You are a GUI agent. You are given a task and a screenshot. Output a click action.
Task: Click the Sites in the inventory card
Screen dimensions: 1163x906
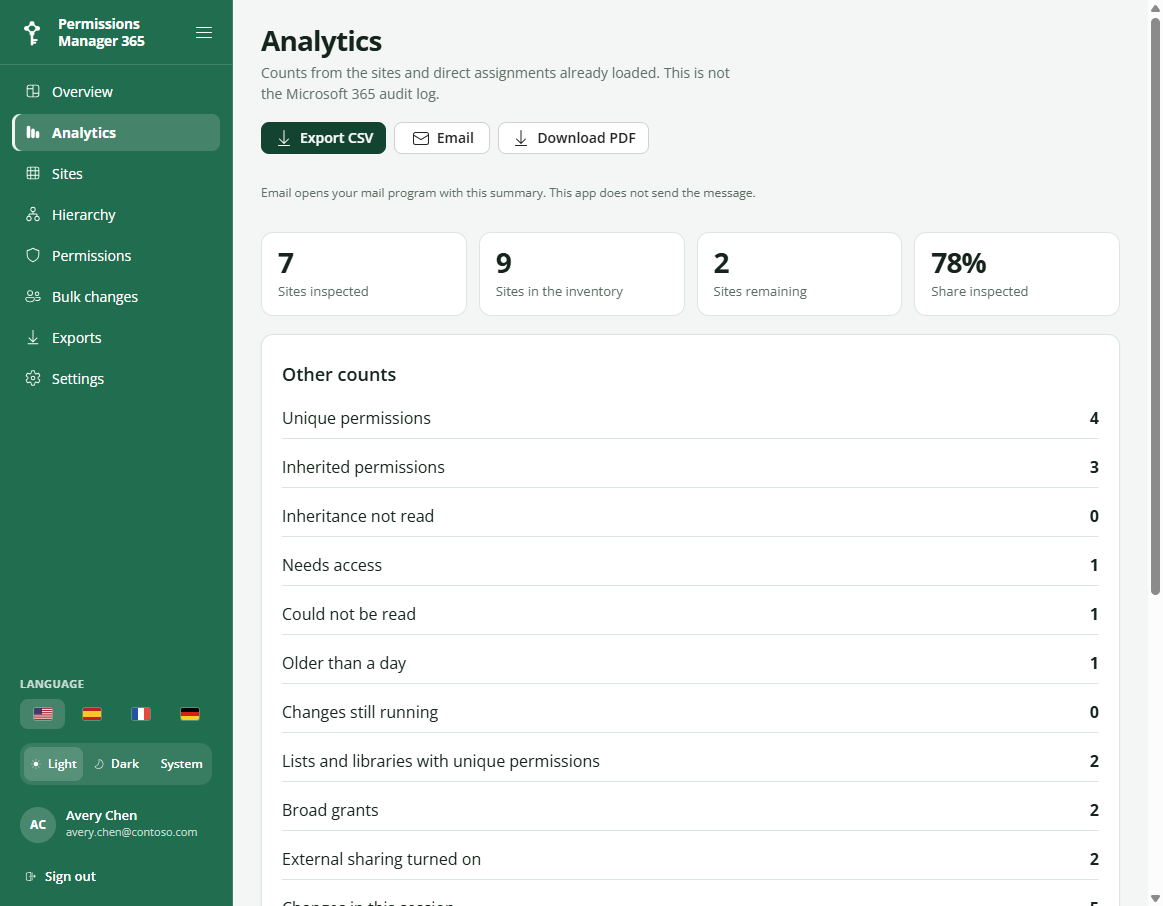pyautogui.click(x=582, y=274)
